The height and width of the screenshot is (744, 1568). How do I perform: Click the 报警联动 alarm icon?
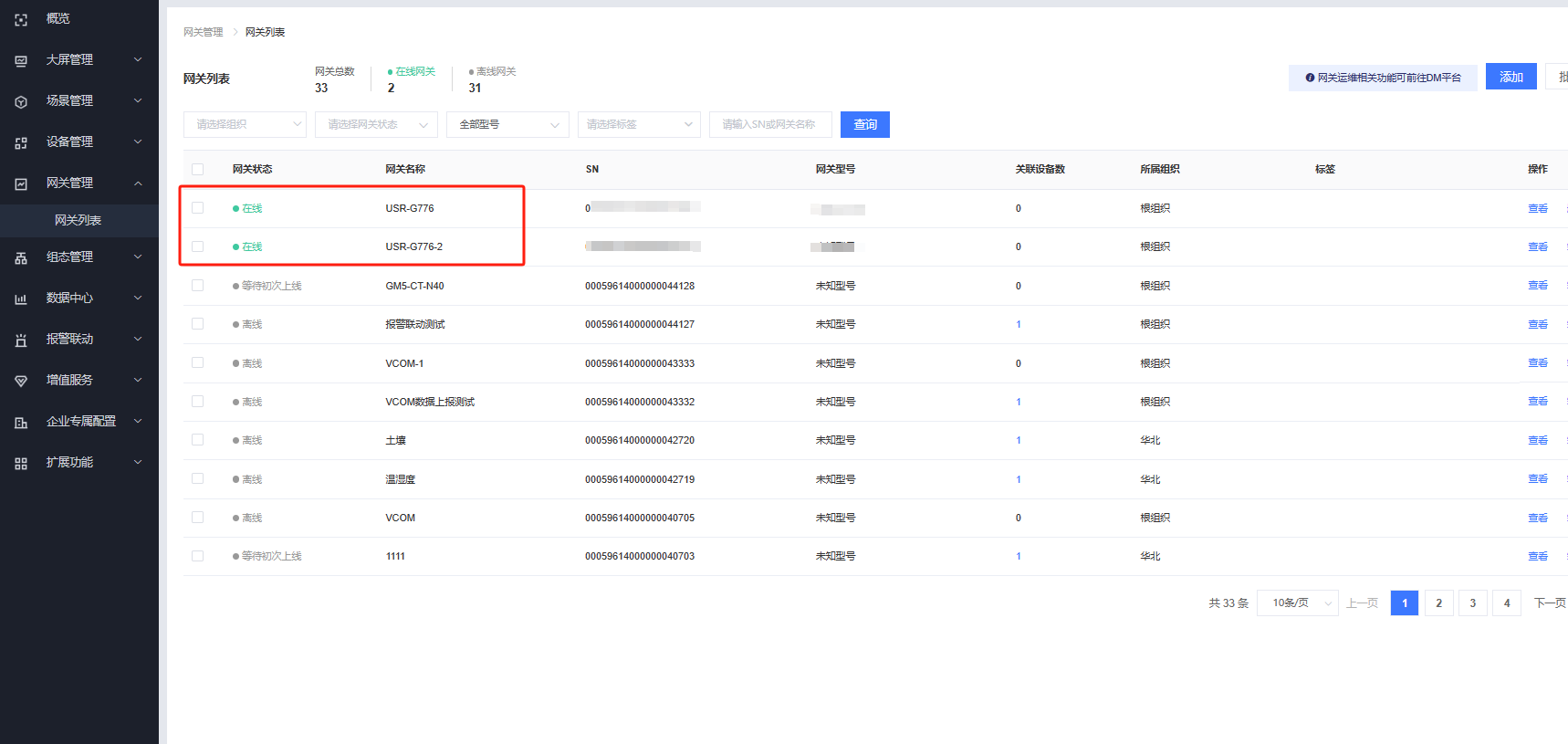coord(21,340)
